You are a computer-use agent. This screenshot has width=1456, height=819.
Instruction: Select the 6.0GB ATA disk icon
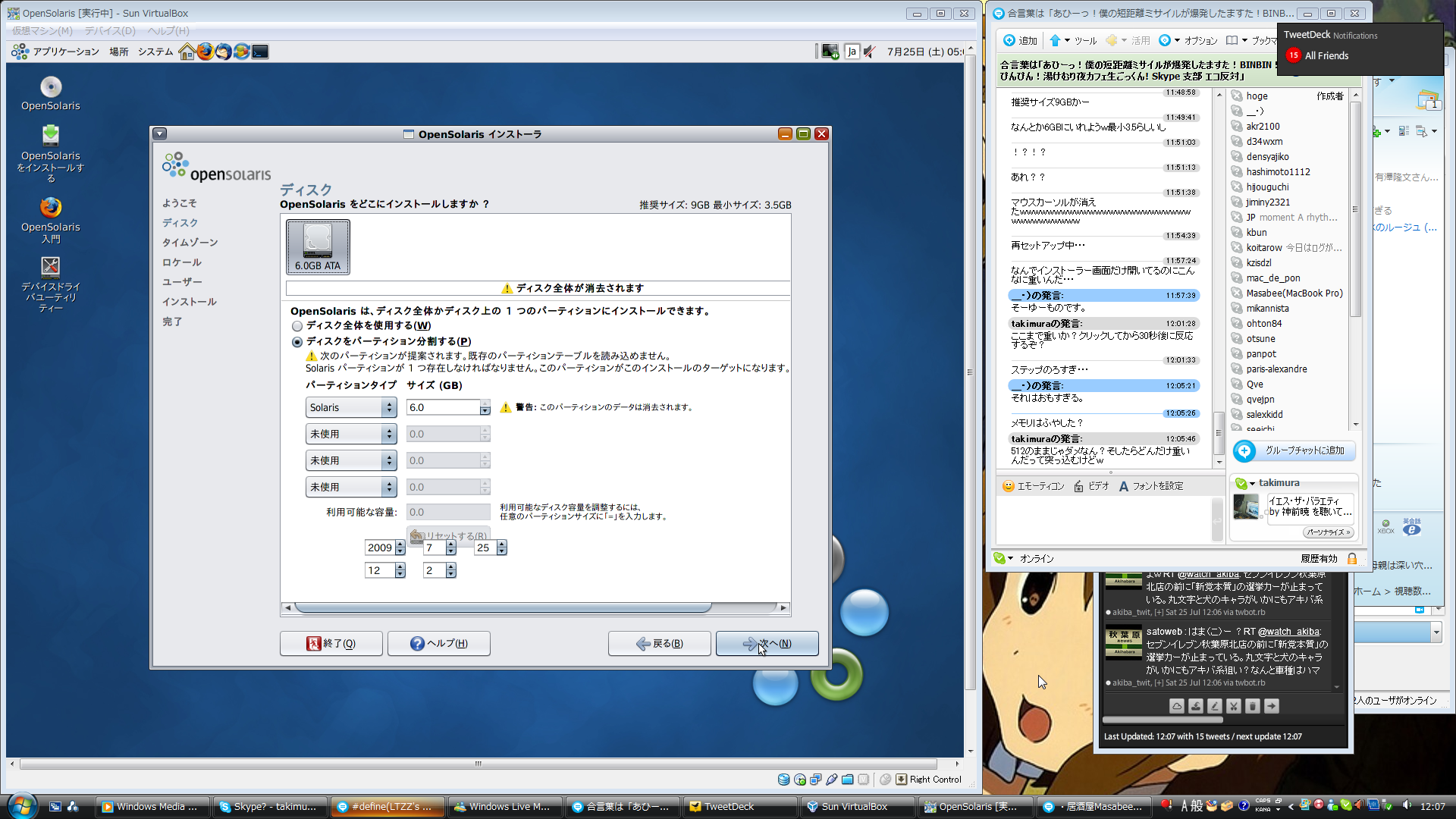click(x=318, y=246)
